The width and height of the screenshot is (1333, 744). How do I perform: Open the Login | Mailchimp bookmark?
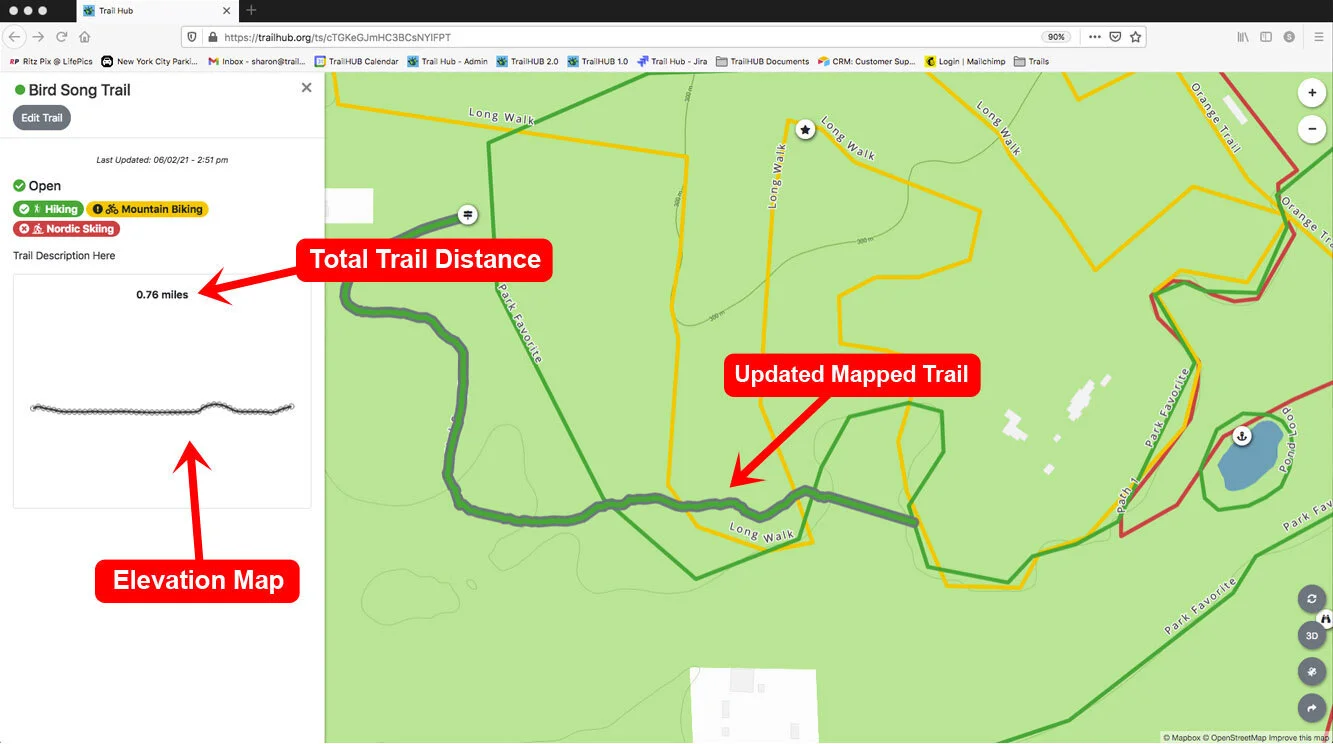click(x=964, y=61)
